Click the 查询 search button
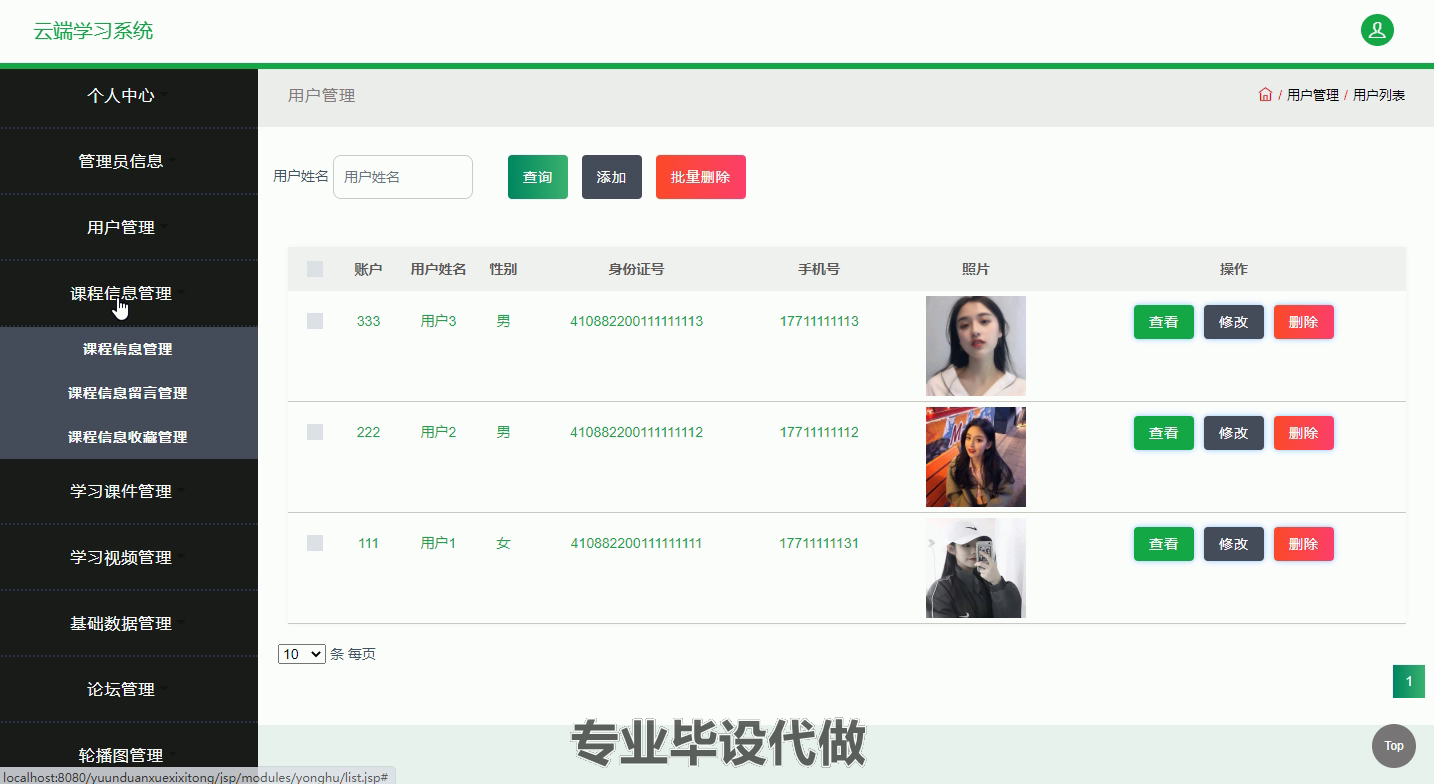The image size is (1434, 784). (x=538, y=177)
